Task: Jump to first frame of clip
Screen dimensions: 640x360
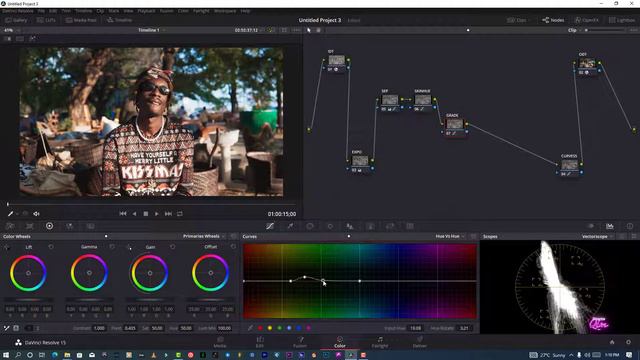Action: pyautogui.click(x=122, y=213)
